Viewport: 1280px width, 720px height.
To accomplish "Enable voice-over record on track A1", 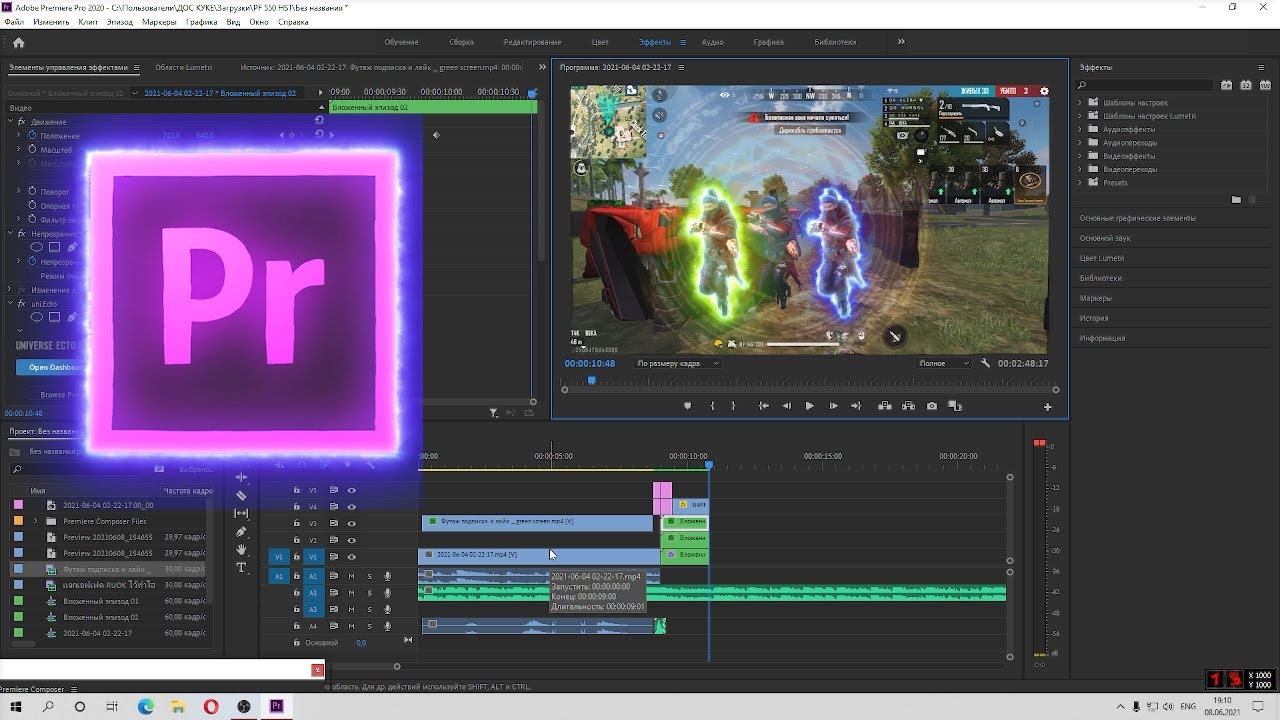I will (387, 576).
